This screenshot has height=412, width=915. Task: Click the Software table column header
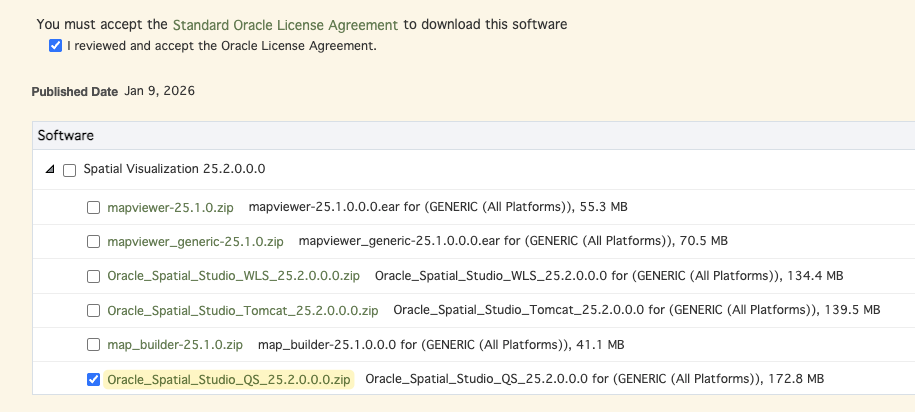[x=66, y=135]
